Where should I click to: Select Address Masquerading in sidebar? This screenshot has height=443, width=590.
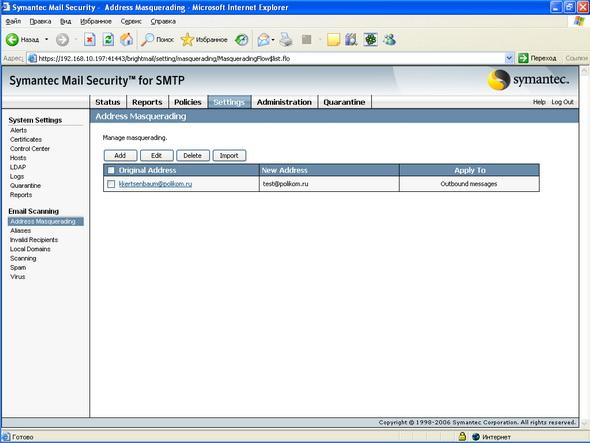[46, 221]
